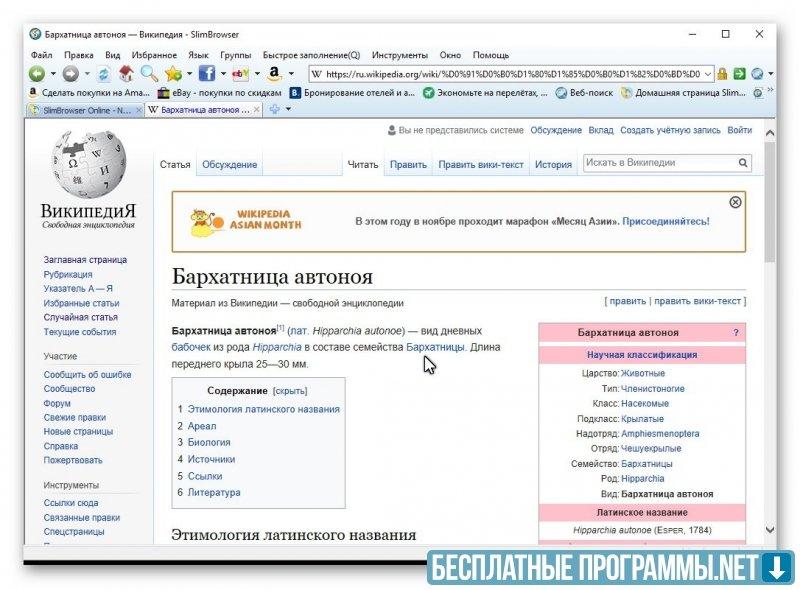Click the Wikipedia search input field

click(x=660, y=163)
